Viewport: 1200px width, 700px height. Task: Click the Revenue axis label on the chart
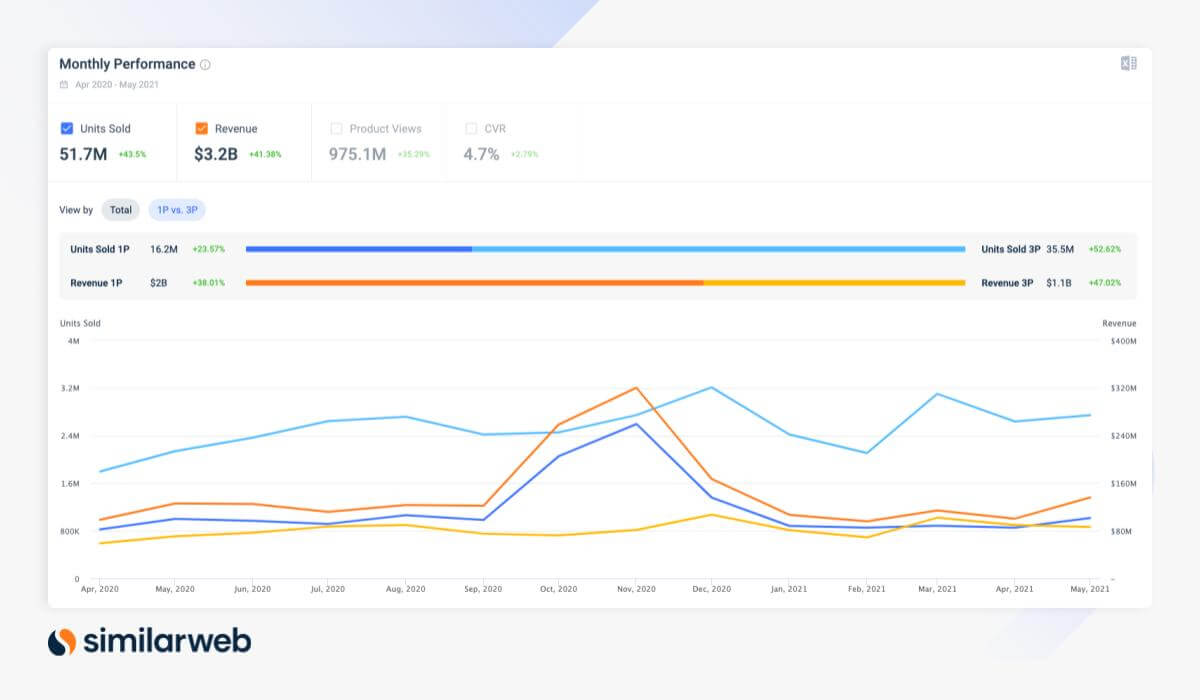(1119, 322)
